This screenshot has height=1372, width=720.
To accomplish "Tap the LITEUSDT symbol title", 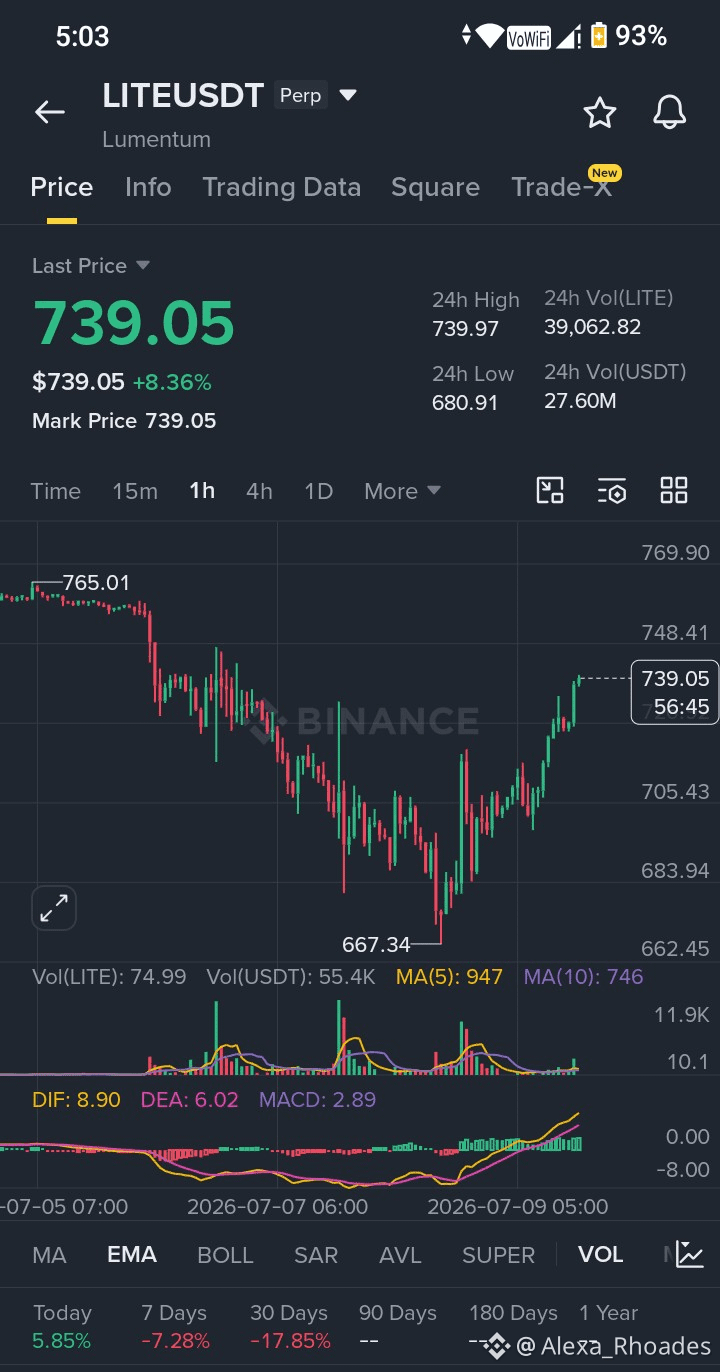I will point(183,95).
